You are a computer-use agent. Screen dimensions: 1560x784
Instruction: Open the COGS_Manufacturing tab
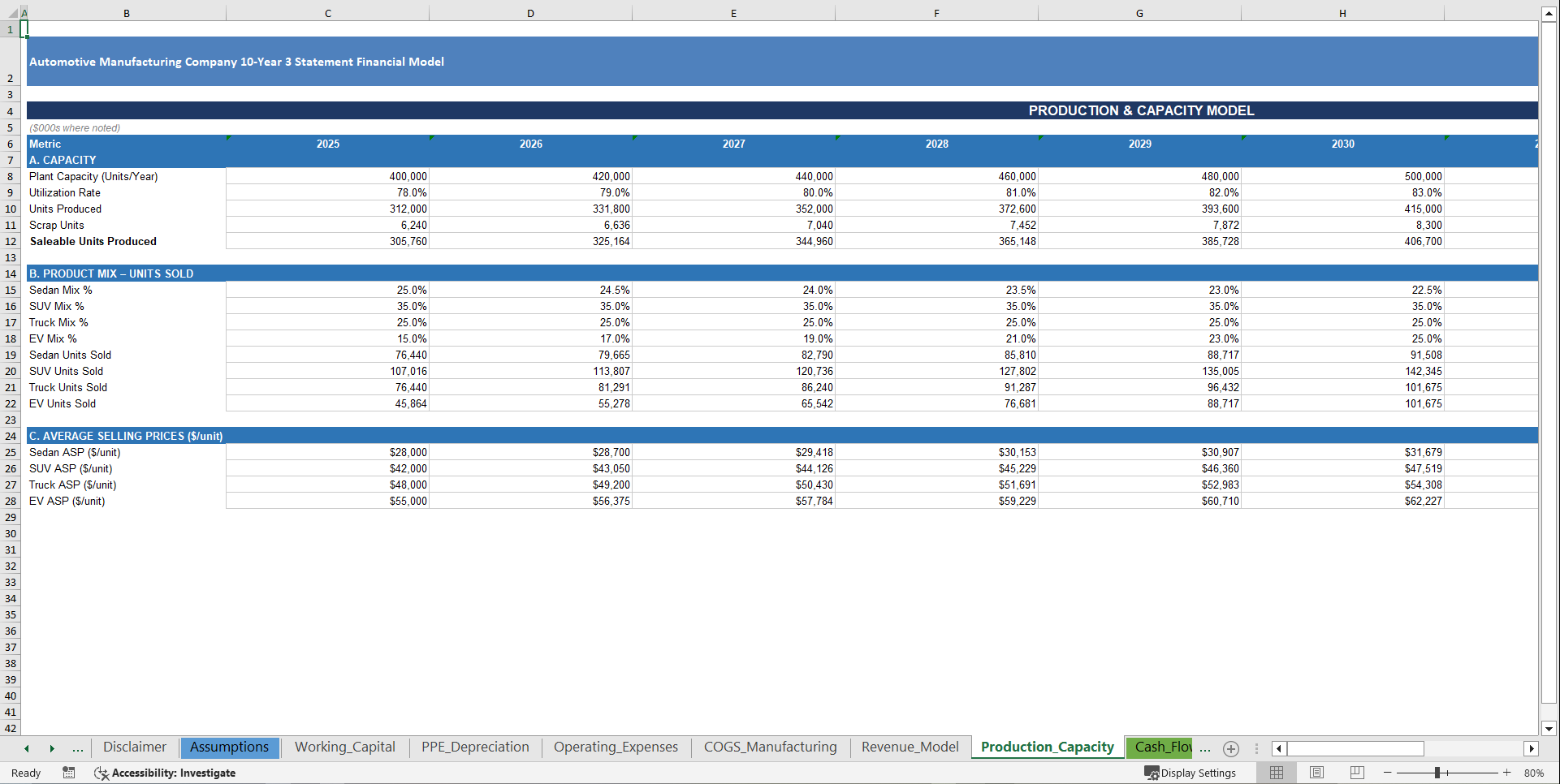tap(769, 747)
